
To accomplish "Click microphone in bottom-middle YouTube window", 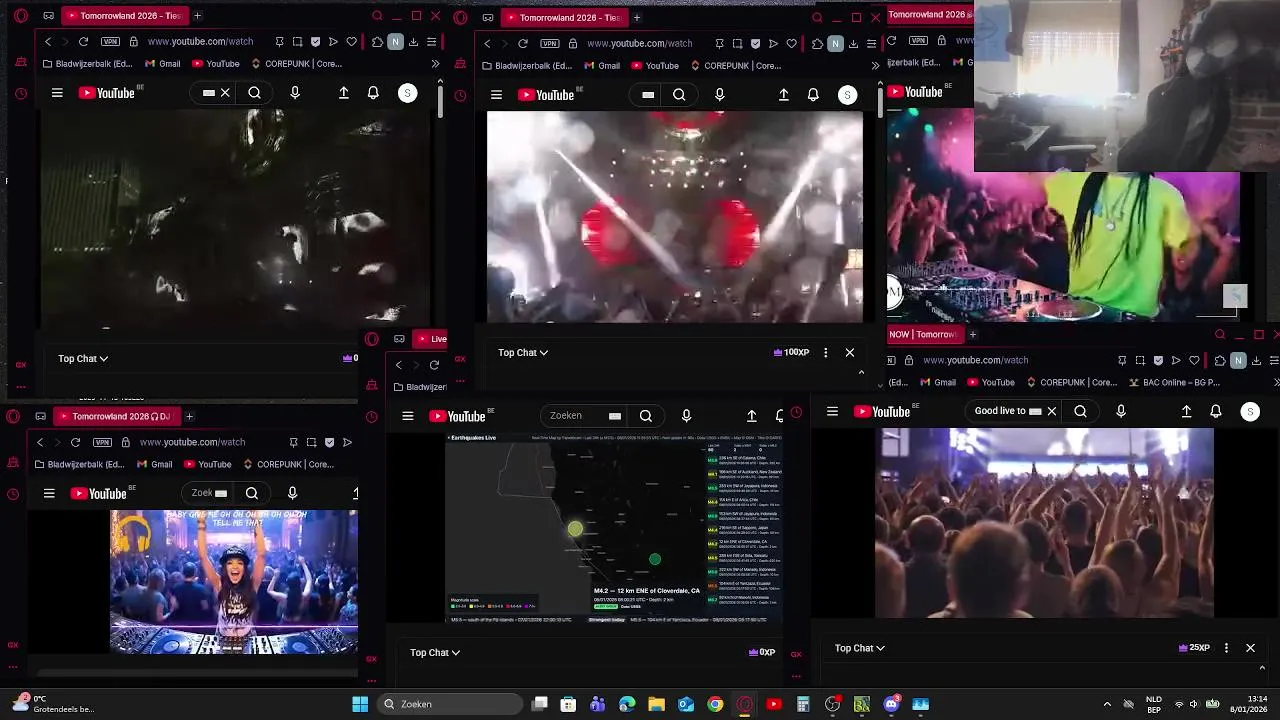I will coord(686,416).
